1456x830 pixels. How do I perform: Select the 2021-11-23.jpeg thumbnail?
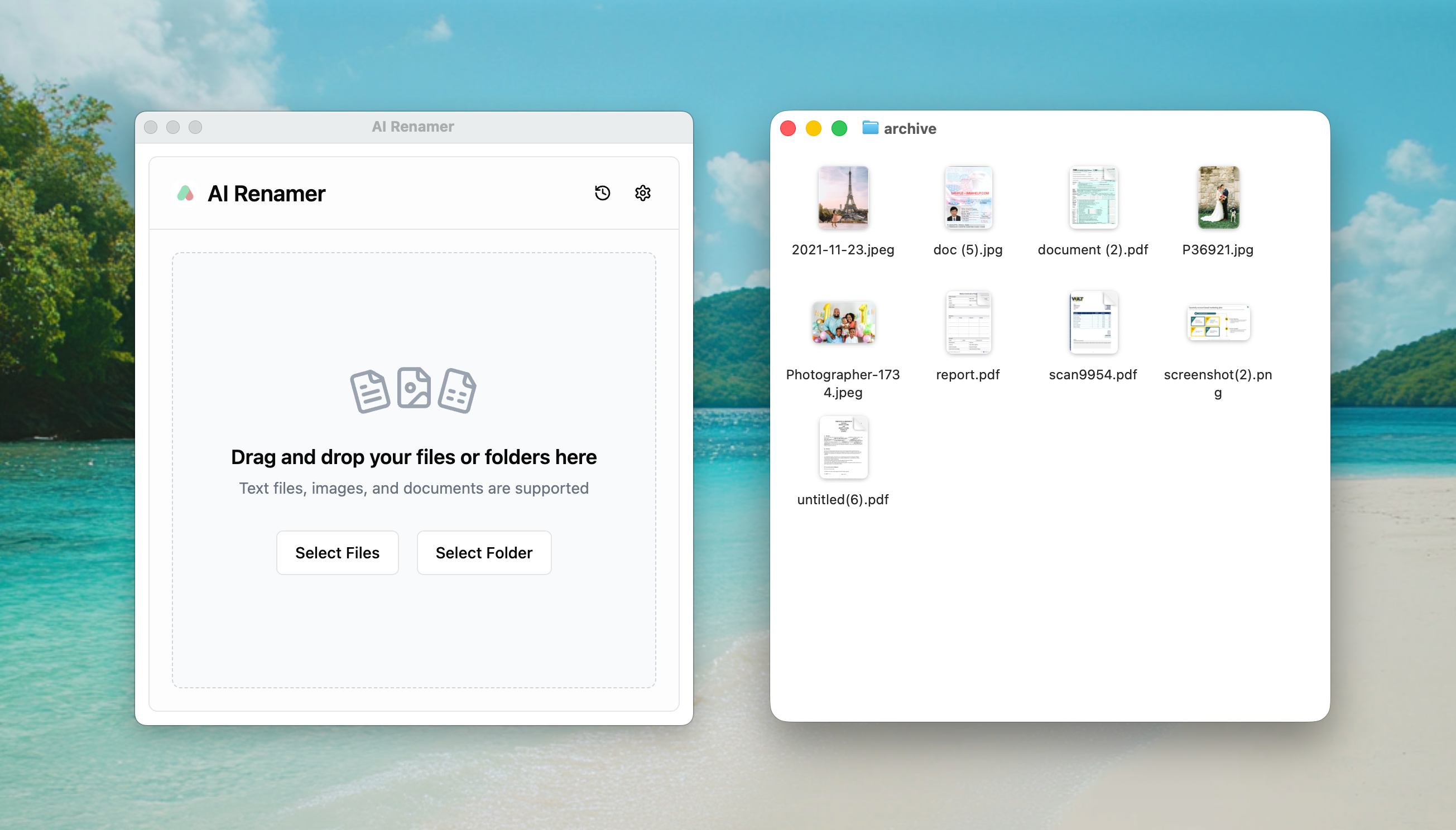(843, 197)
